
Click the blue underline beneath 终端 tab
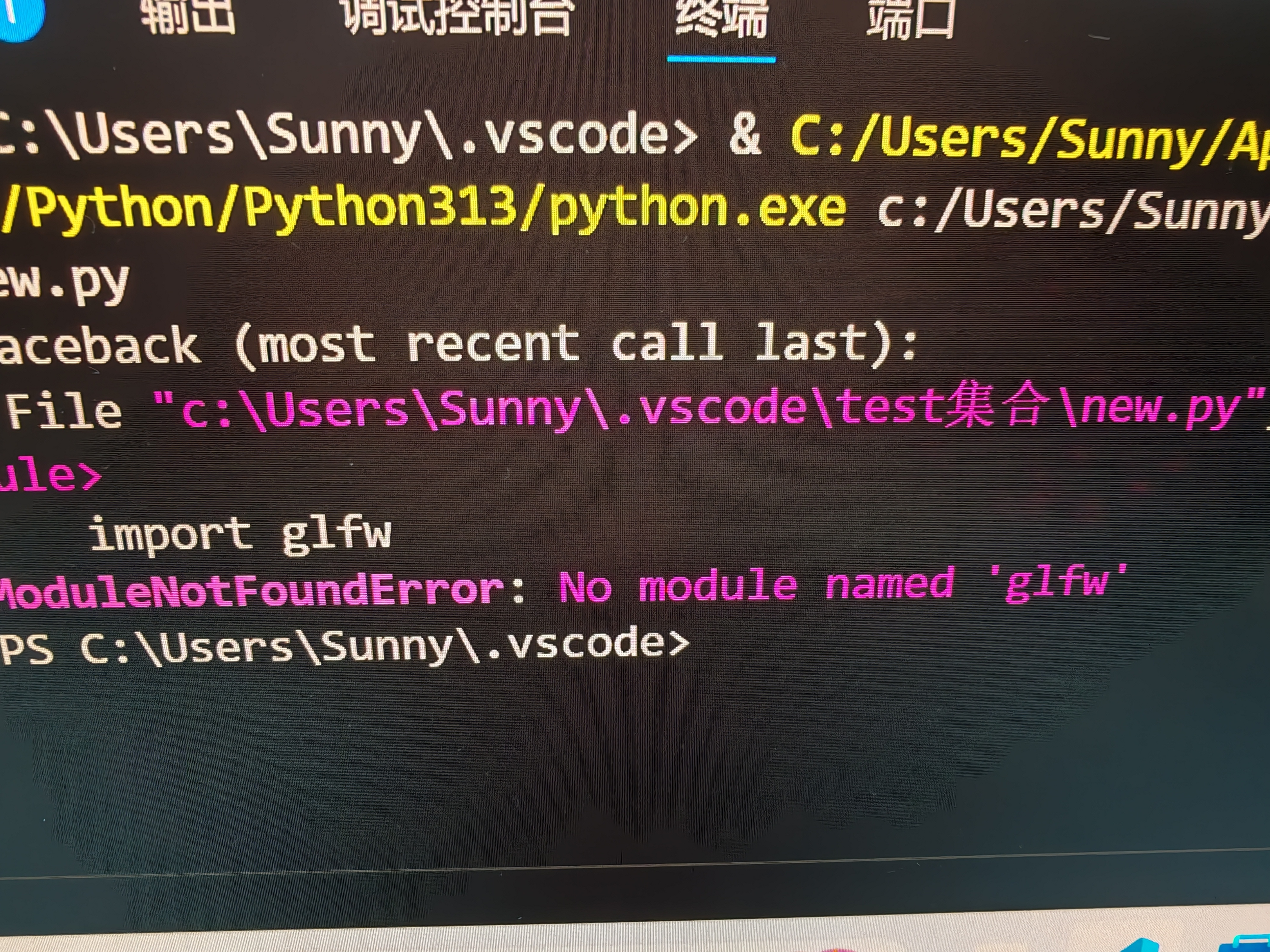(x=721, y=59)
